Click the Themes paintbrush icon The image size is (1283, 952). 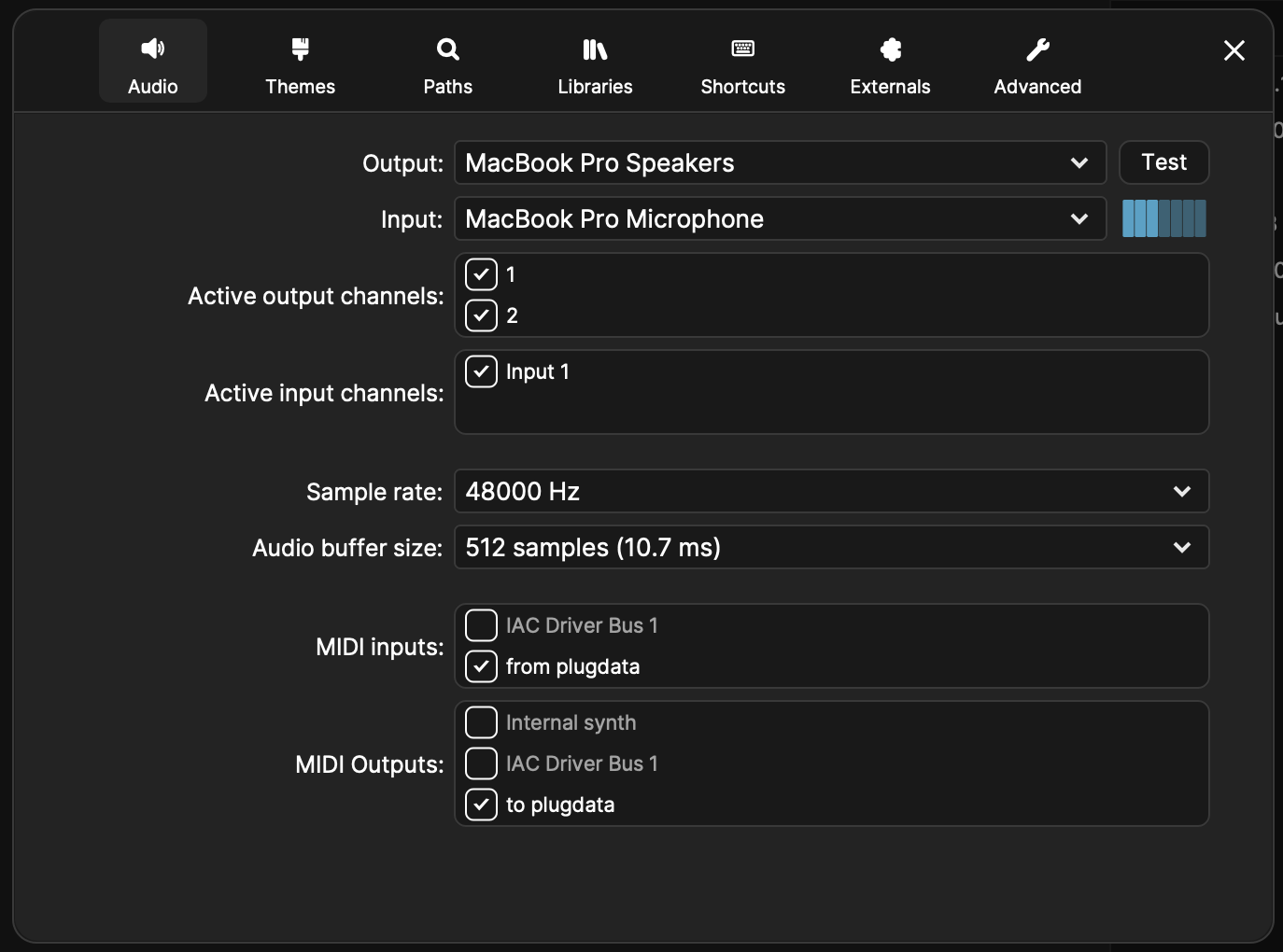pyautogui.click(x=301, y=49)
